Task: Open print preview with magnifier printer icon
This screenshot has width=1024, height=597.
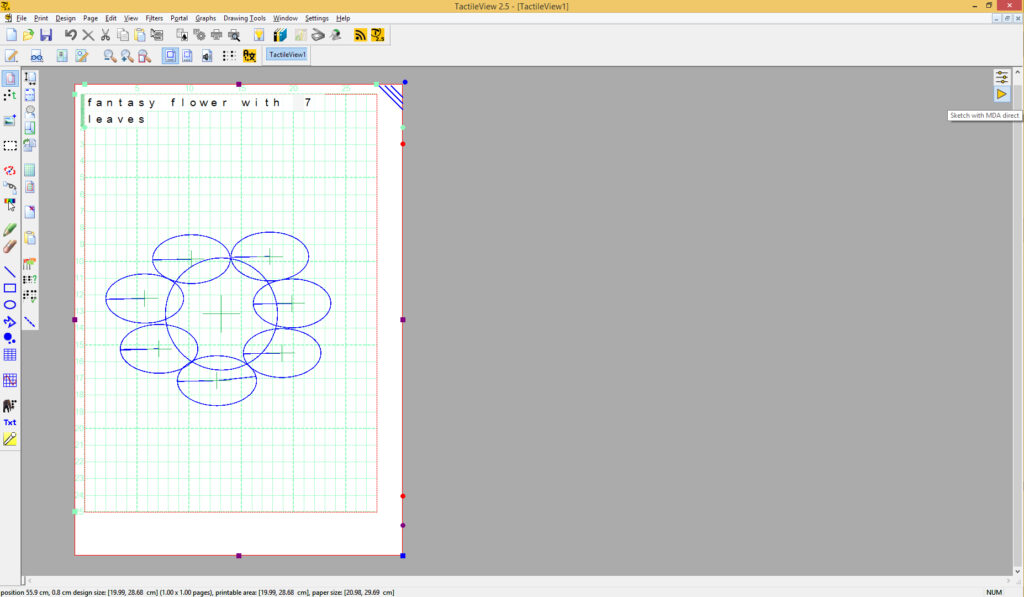Action: (234, 35)
